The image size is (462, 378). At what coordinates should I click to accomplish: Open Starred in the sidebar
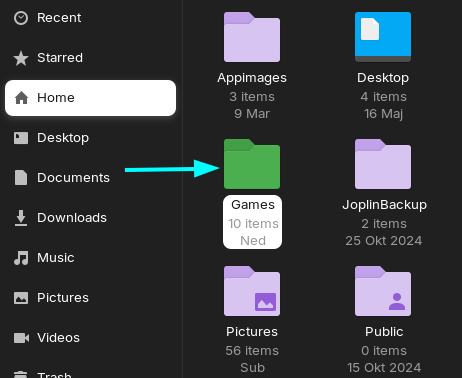coord(90,58)
